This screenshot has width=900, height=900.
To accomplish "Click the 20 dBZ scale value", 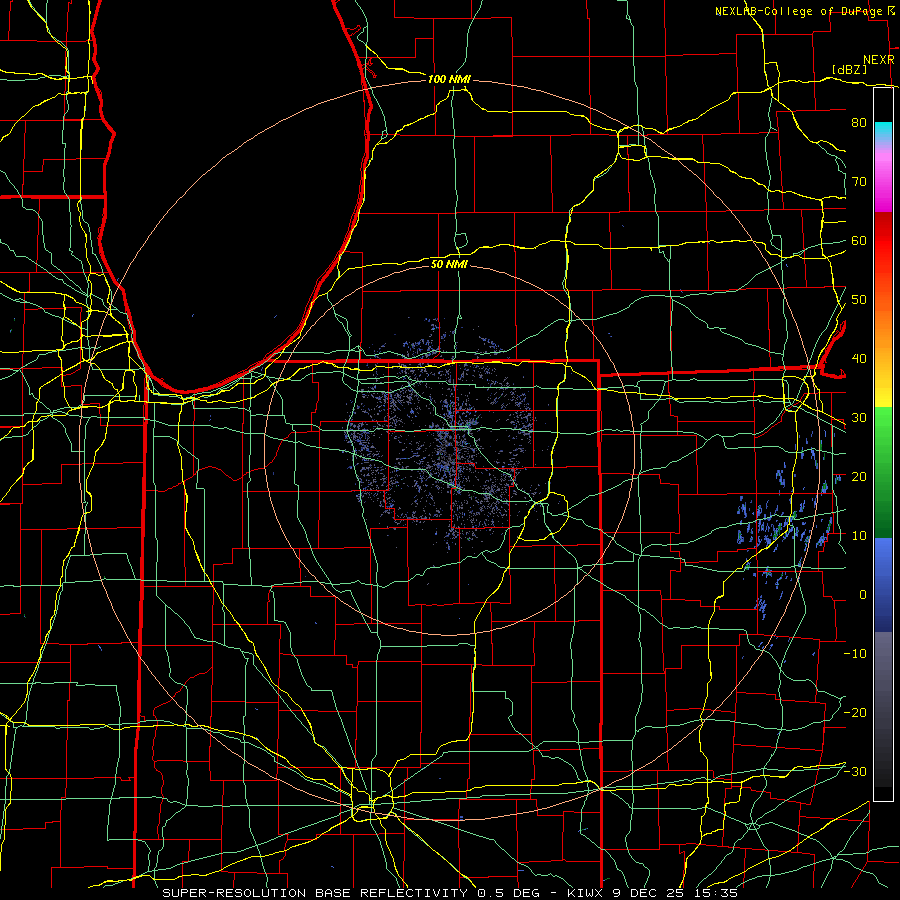I will pos(859,476).
